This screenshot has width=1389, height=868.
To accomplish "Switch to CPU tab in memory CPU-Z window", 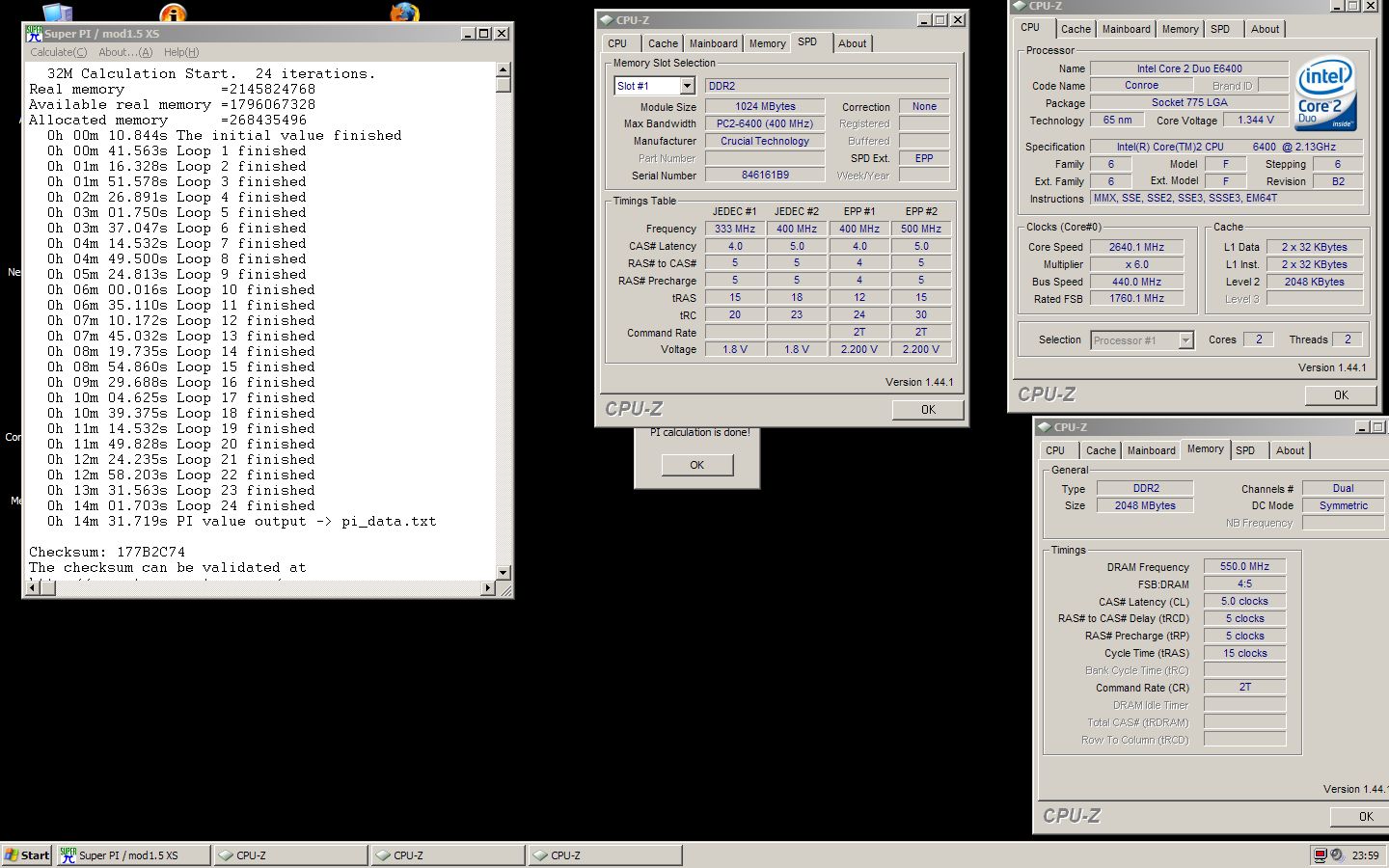I will (x=1055, y=450).
